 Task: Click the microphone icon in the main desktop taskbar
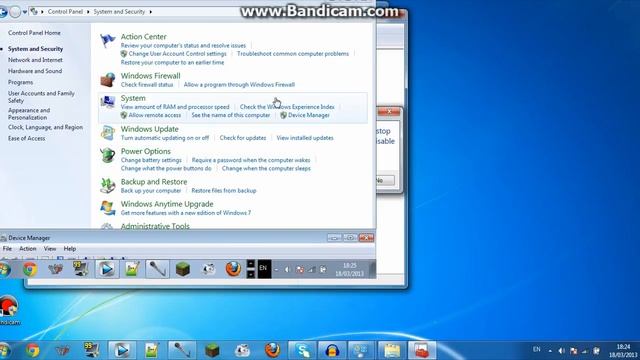(182, 350)
